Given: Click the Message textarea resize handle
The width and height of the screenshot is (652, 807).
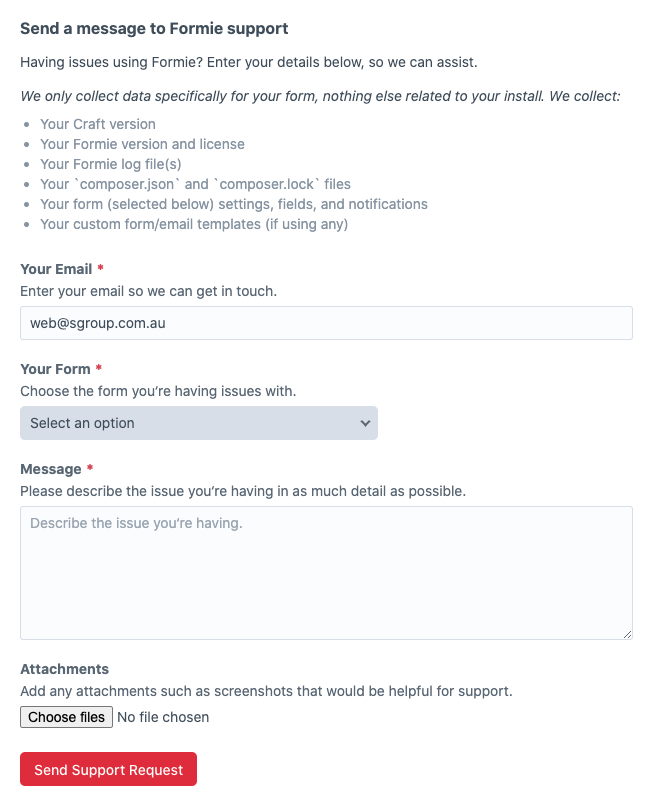Looking at the screenshot, I should (627, 634).
